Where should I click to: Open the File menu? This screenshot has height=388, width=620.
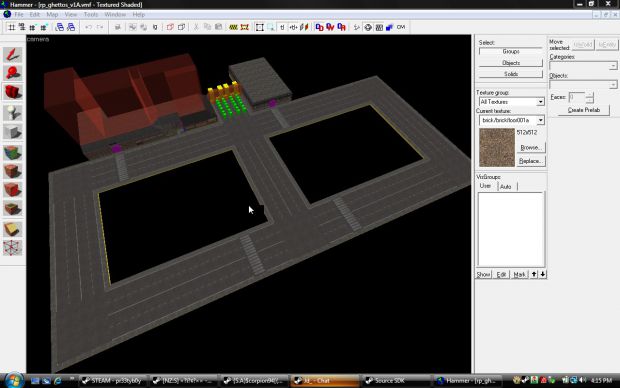(x=19, y=15)
